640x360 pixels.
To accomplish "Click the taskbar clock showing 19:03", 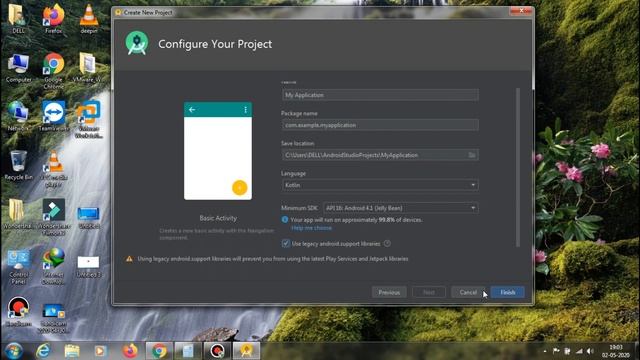I will click(x=616, y=351).
